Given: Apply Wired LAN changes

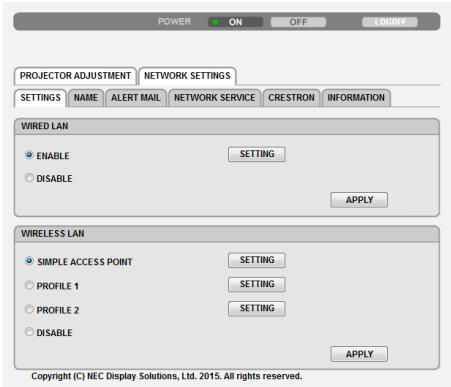Looking at the screenshot, I should pyautogui.click(x=359, y=200).
